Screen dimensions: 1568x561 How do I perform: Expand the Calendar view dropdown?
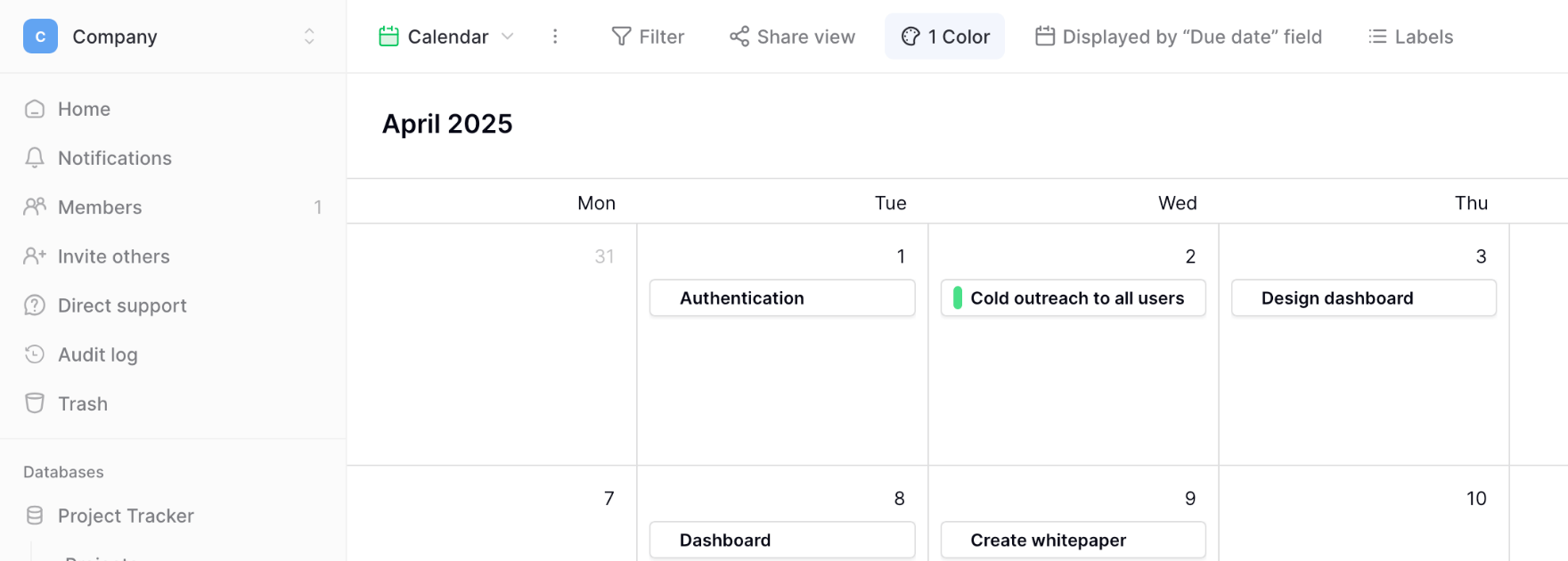pos(507,37)
